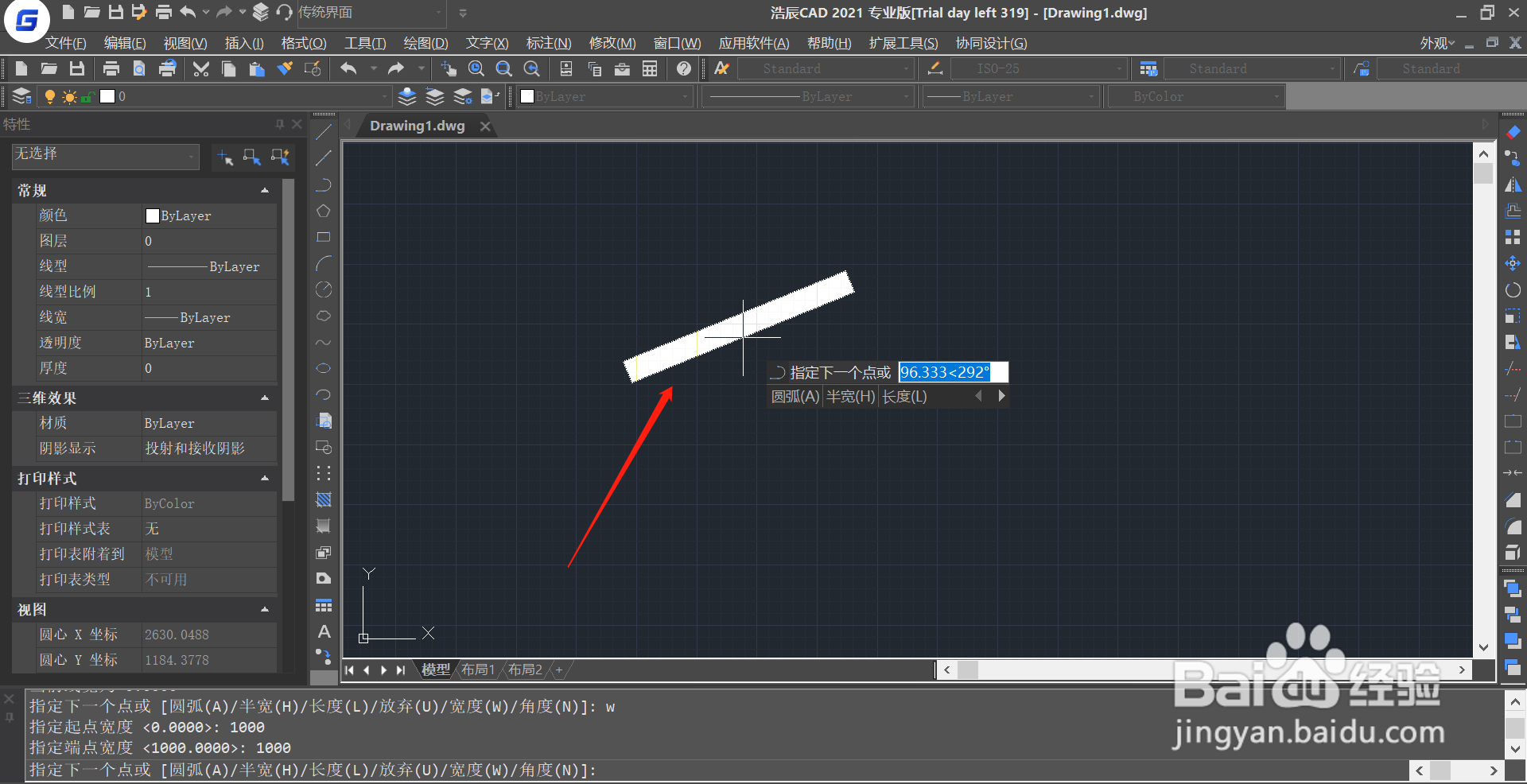Viewport: 1527px width, 784px height.
Task: Open the 修改(M) menu
Action: pos(612,43)
